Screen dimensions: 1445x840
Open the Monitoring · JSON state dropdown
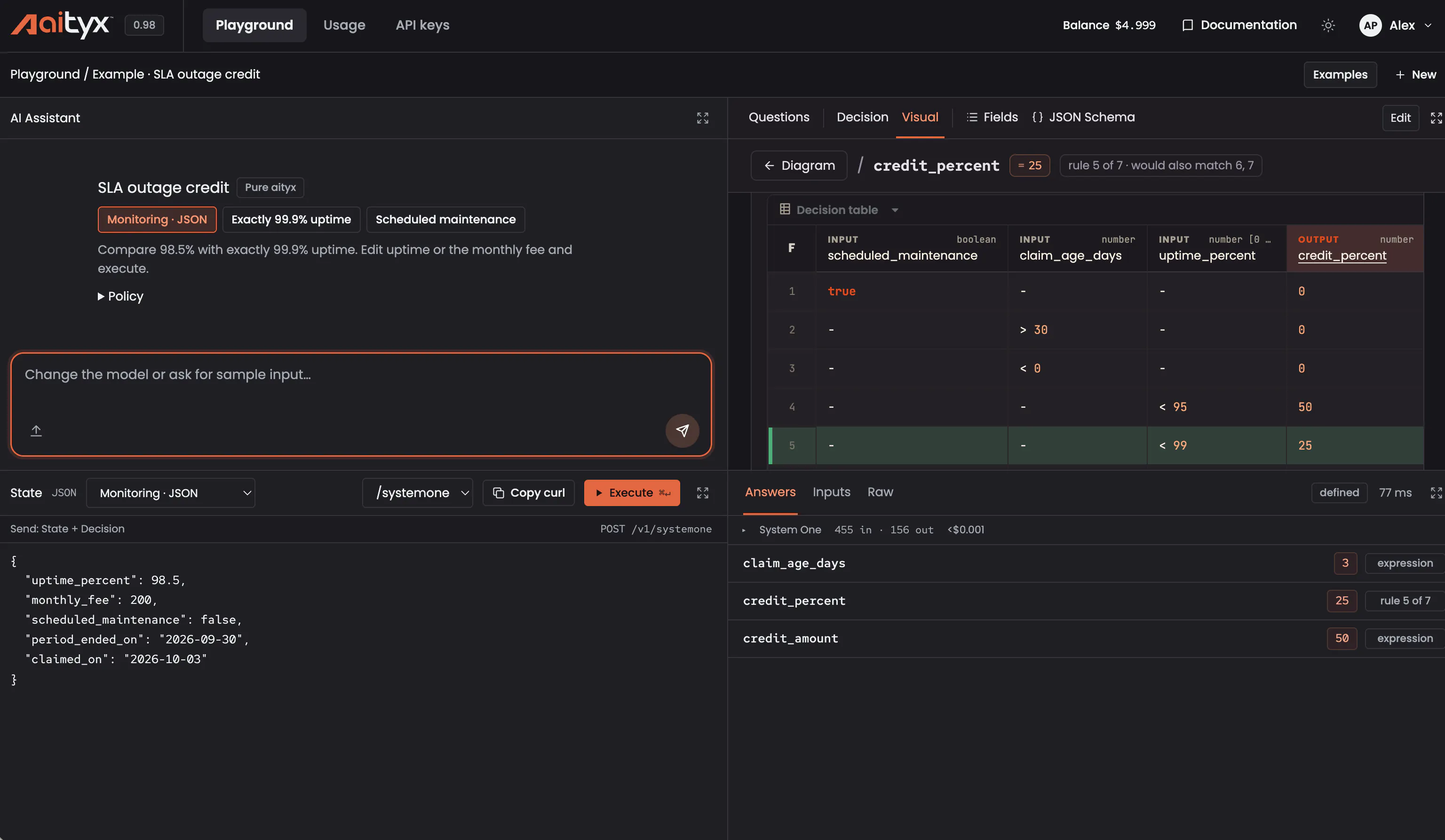click(x=170, y=493)
